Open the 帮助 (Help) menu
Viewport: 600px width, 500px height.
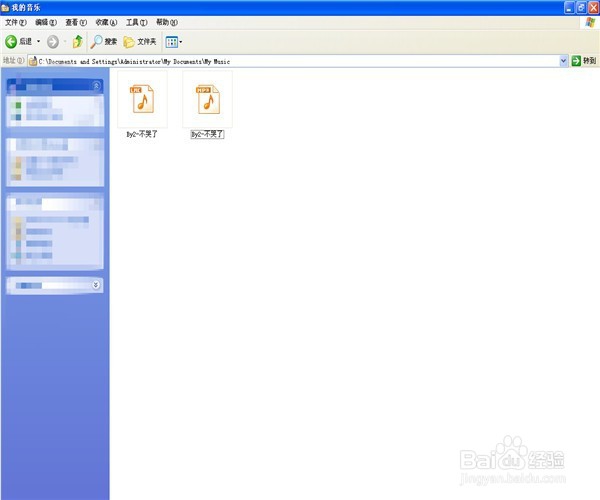coord(167,23)
